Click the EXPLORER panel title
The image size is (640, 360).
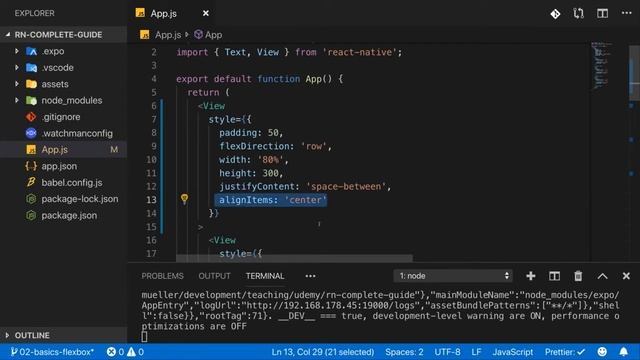35,13
